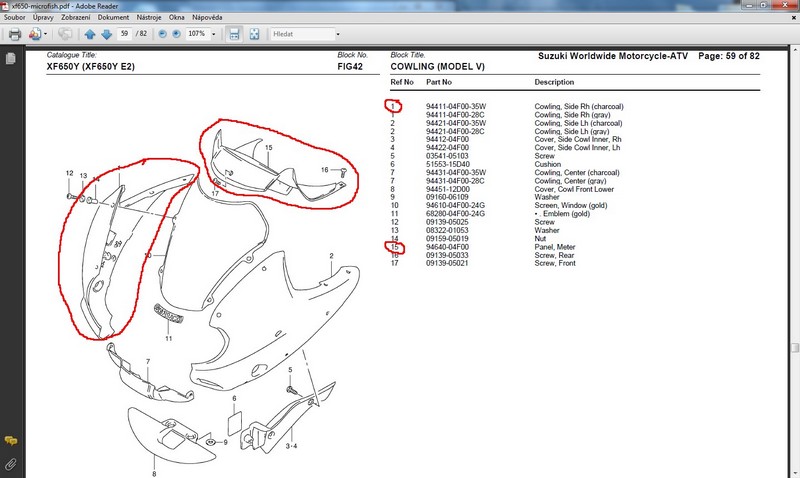
Task: Toggle scrolling fit-width page mode icon
Action: point(234,34)
